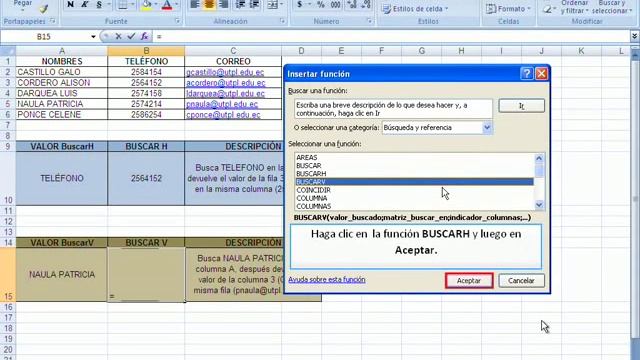
Task: Click the Ir search button
Action: click(521, 106)
